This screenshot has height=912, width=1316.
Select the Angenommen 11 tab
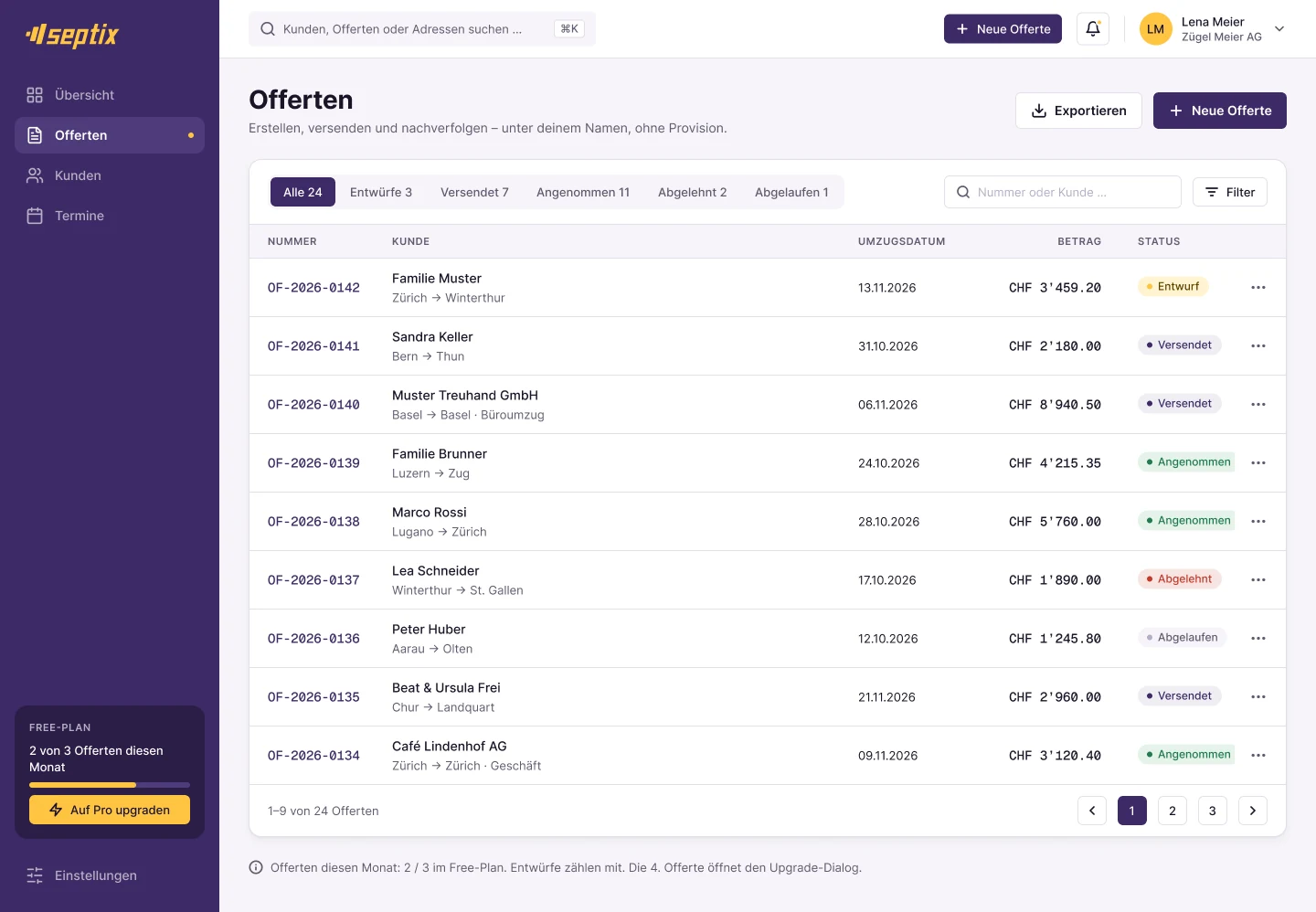click(x=583, y=192)
